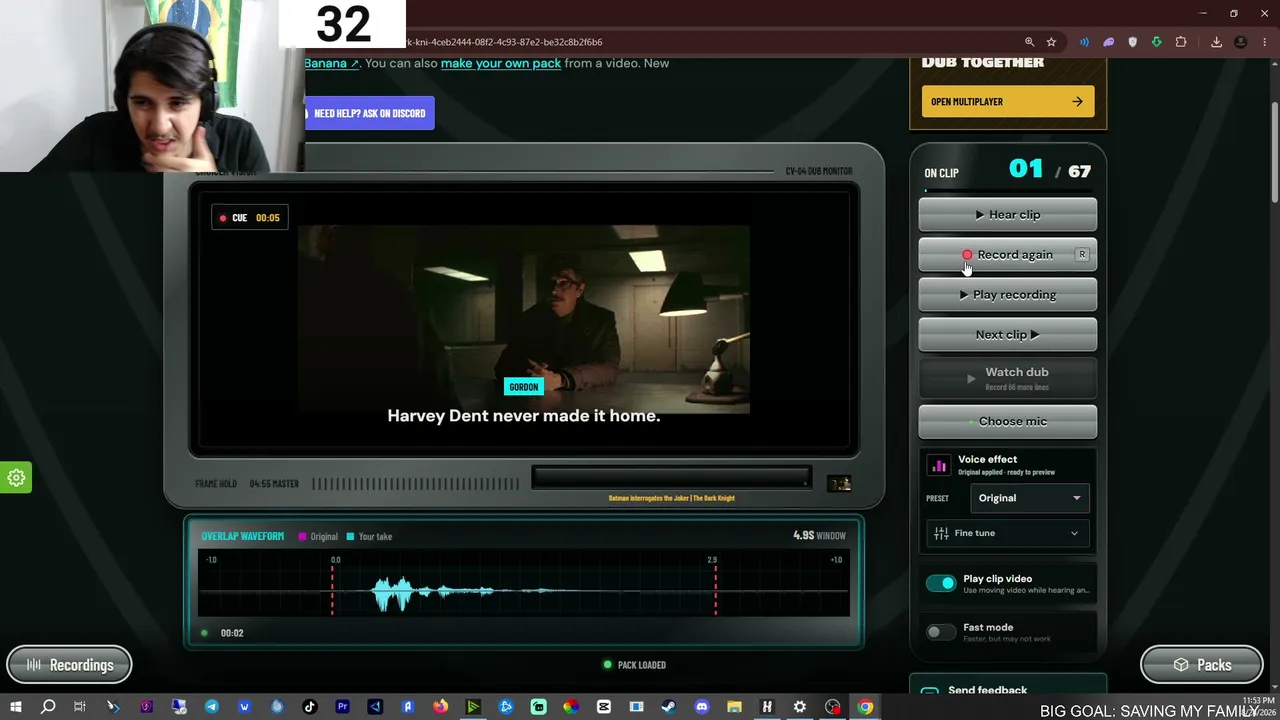Click the clip counter '01 / 67'
1280x720 pixels.
[x=1050, y=170]
